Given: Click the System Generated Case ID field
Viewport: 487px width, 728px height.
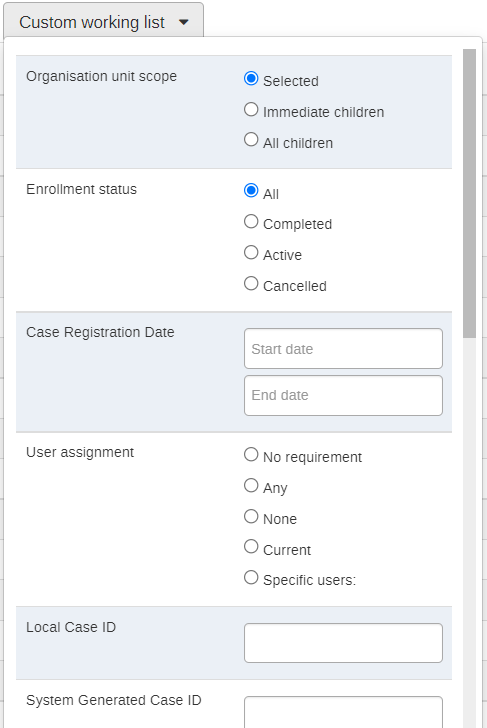Looking at the screenshot, I should coord(343,712).
